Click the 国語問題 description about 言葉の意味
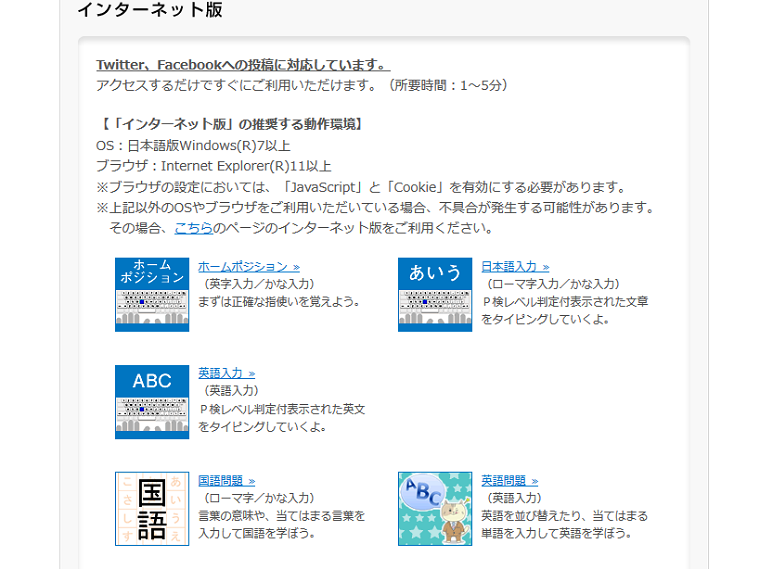This screenshot has height=569, width=760. click(281, 524)
